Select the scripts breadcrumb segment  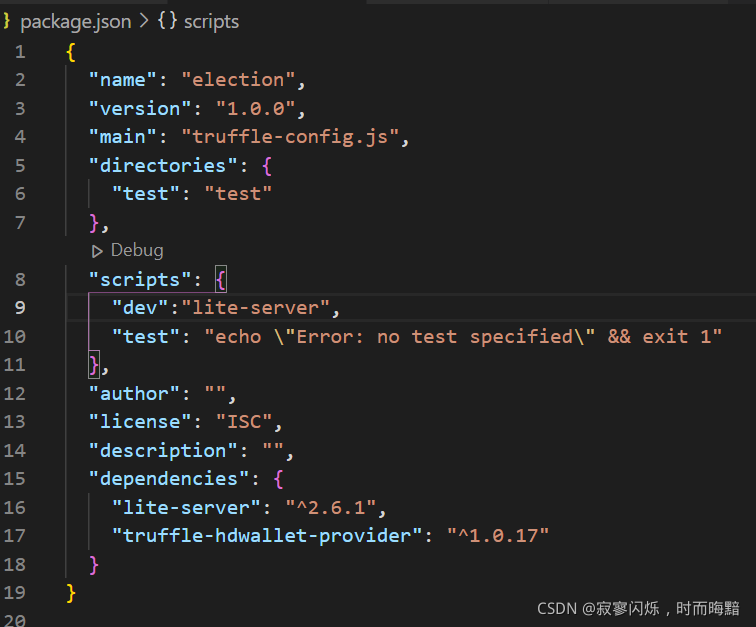click(x=211, y=22)
